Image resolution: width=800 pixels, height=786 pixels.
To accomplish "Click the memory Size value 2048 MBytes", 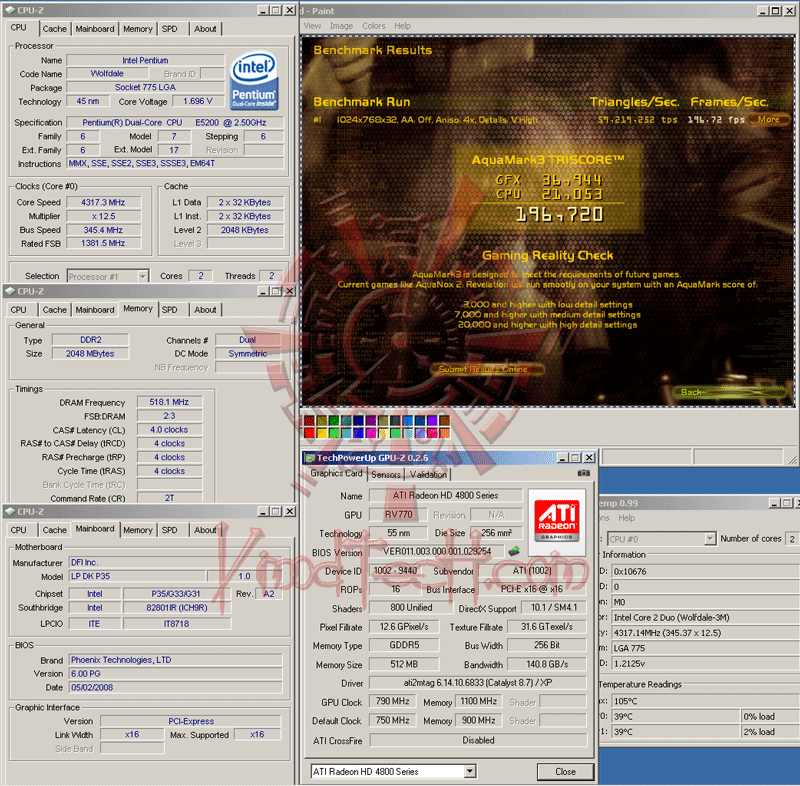I will (90, 353).
